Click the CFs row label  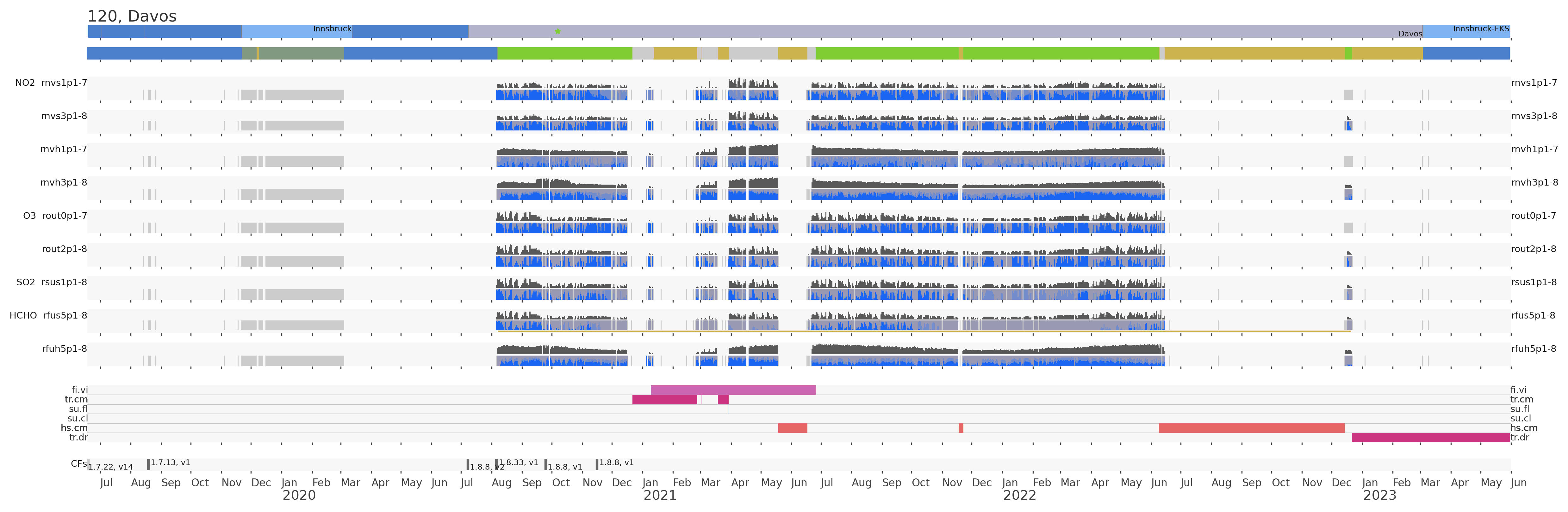coord(78,464)
